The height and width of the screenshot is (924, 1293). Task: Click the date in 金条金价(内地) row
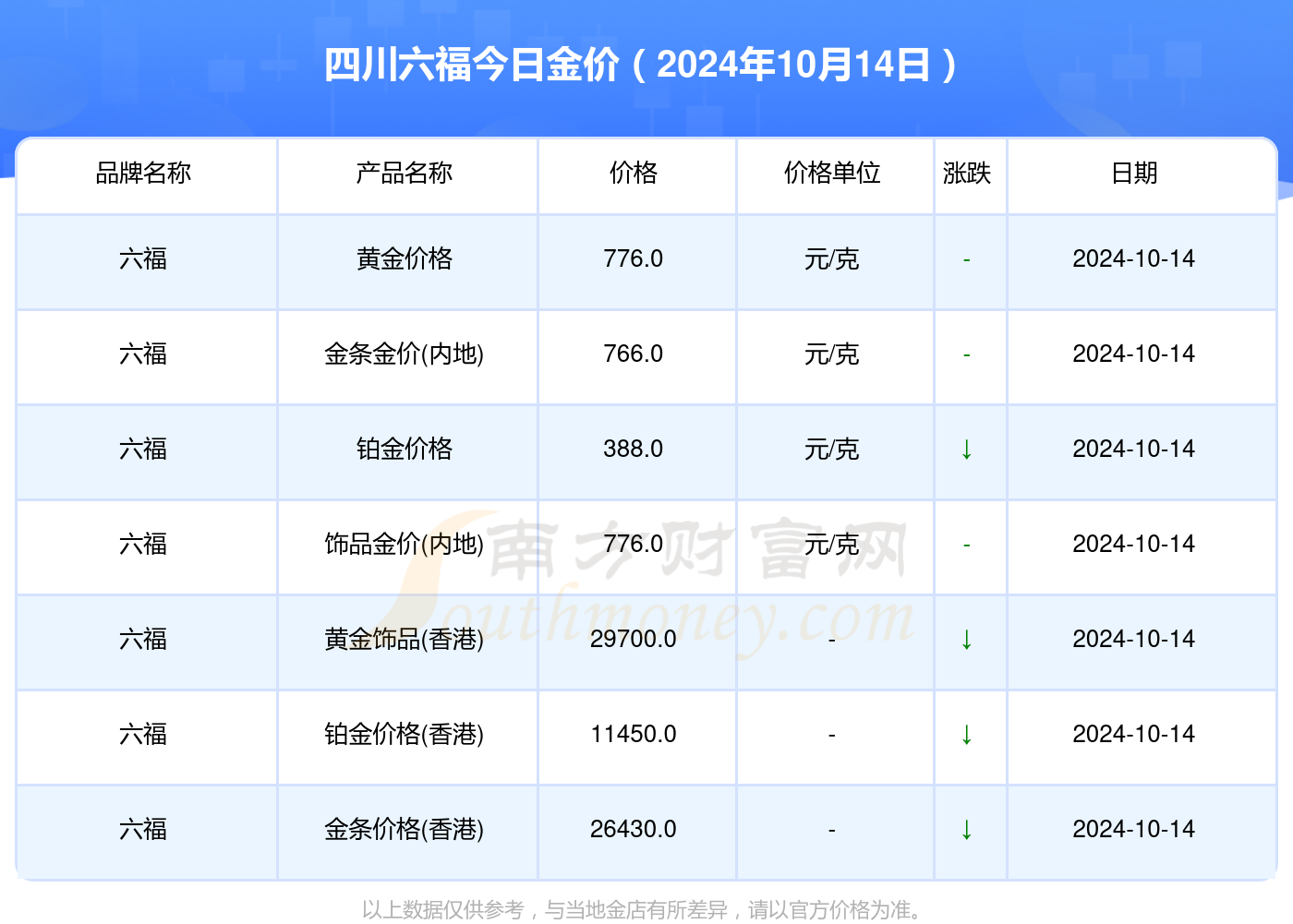click(1134, 354)
